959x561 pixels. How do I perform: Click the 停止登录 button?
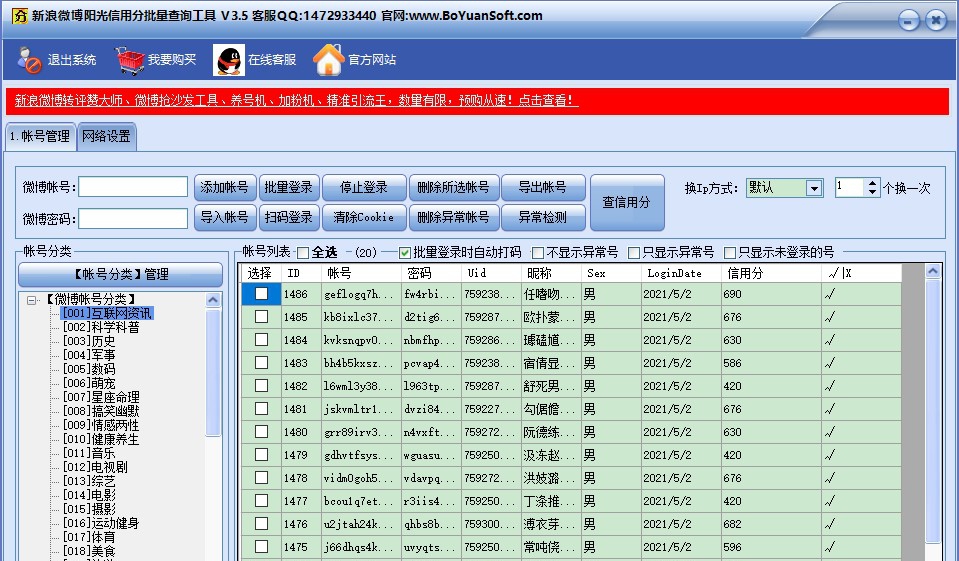tap(364, 187)
